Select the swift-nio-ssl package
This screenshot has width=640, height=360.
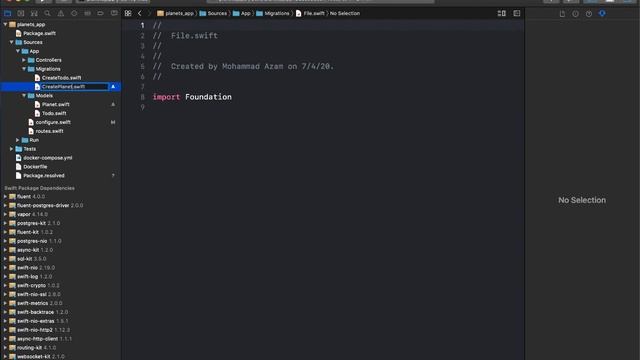[x=31, y=294]
